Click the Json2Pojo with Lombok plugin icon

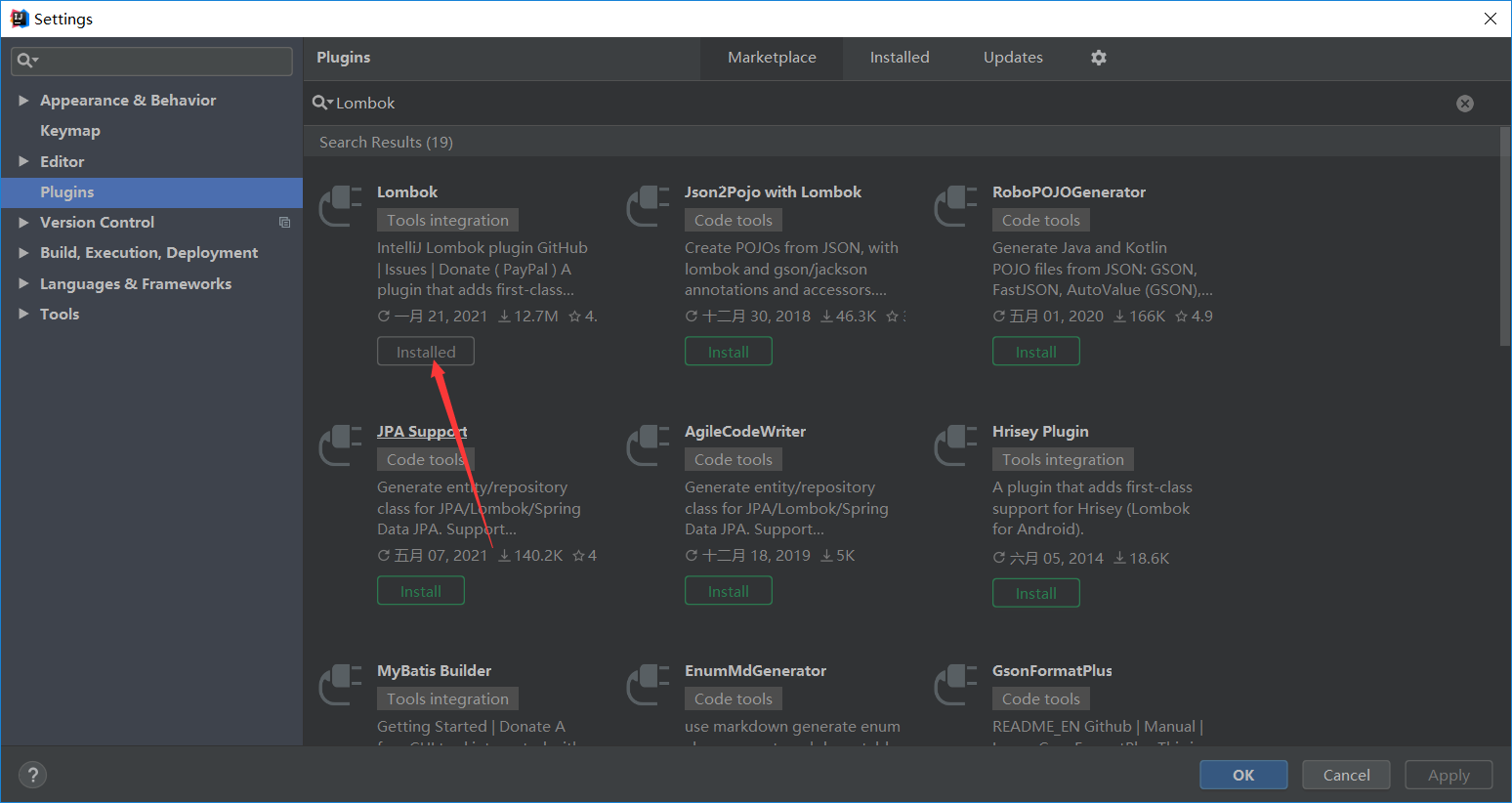649,205
